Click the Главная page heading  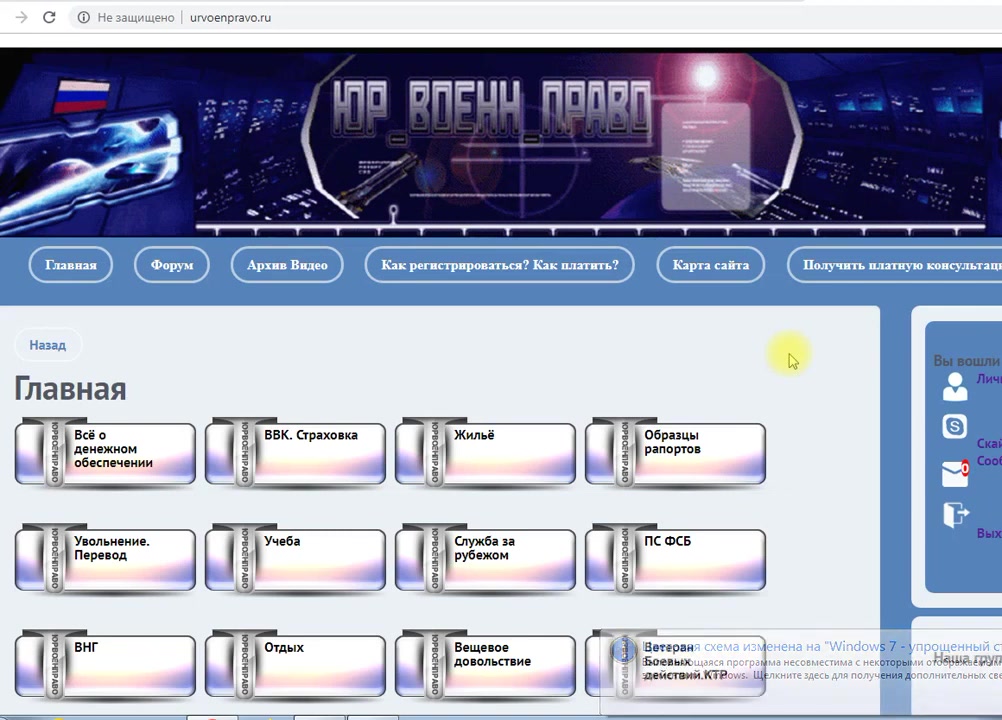[70, 389]
